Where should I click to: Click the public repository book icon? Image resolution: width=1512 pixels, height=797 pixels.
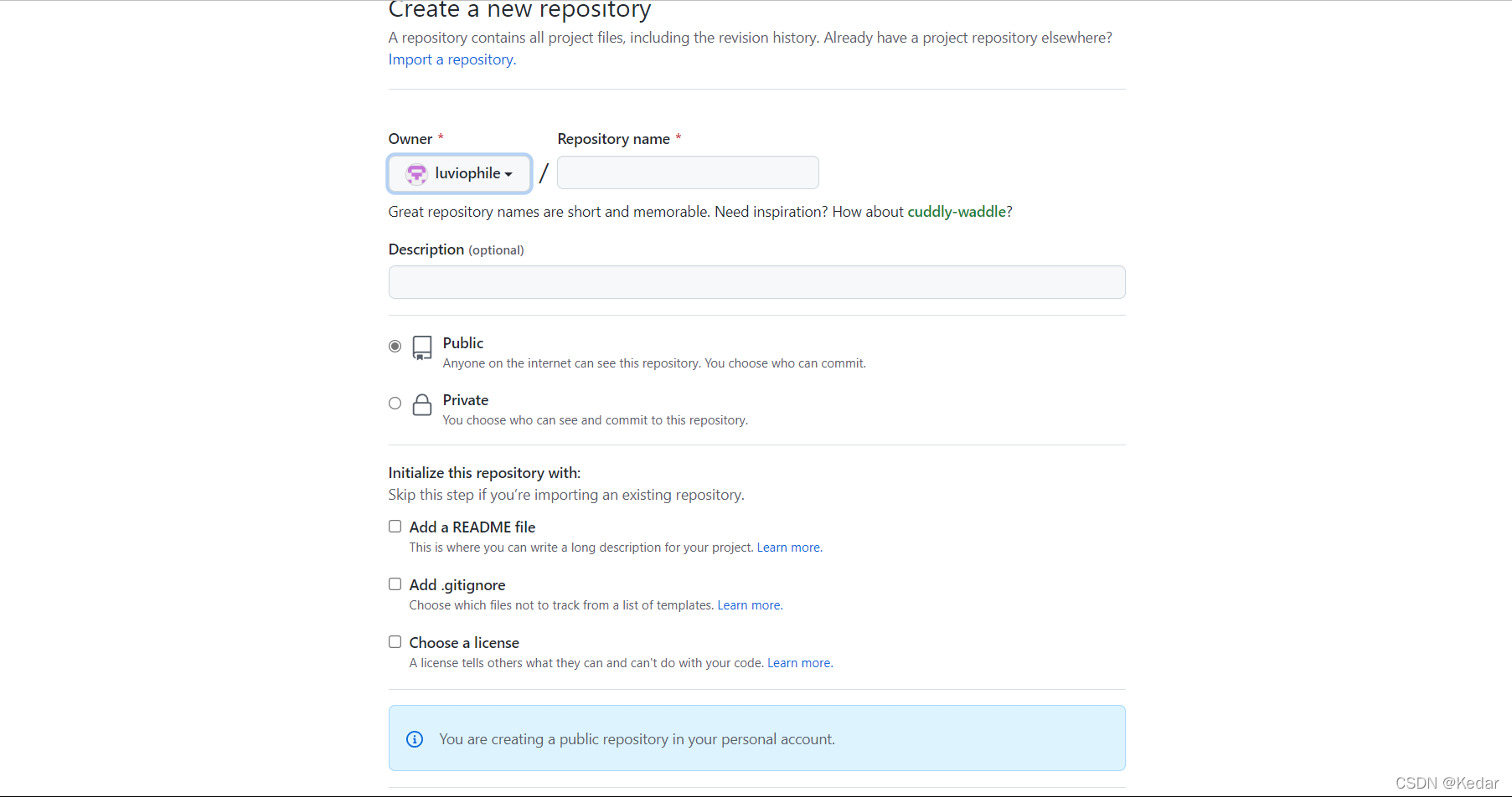point(422,347)
